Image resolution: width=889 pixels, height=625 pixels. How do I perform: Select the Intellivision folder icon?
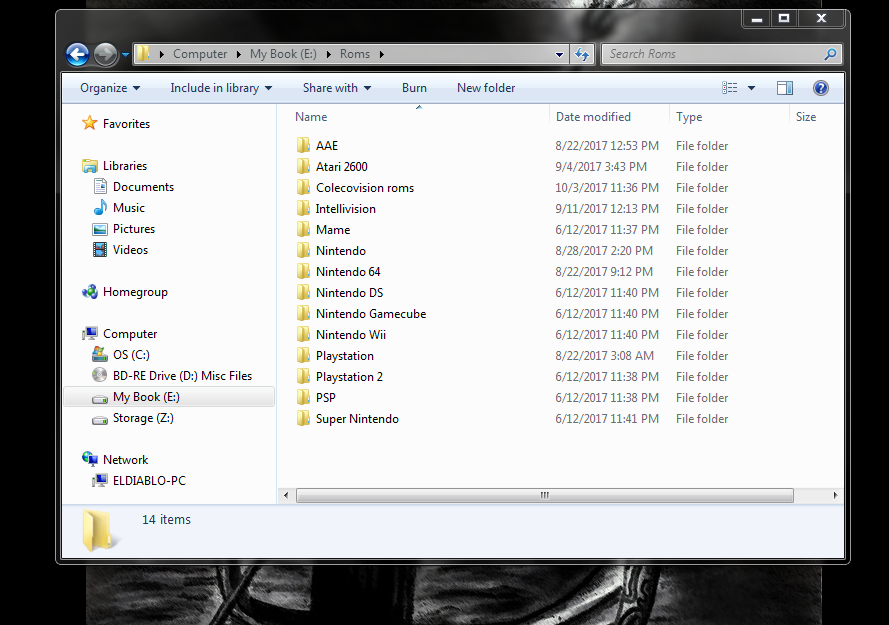tap(303, 208)
